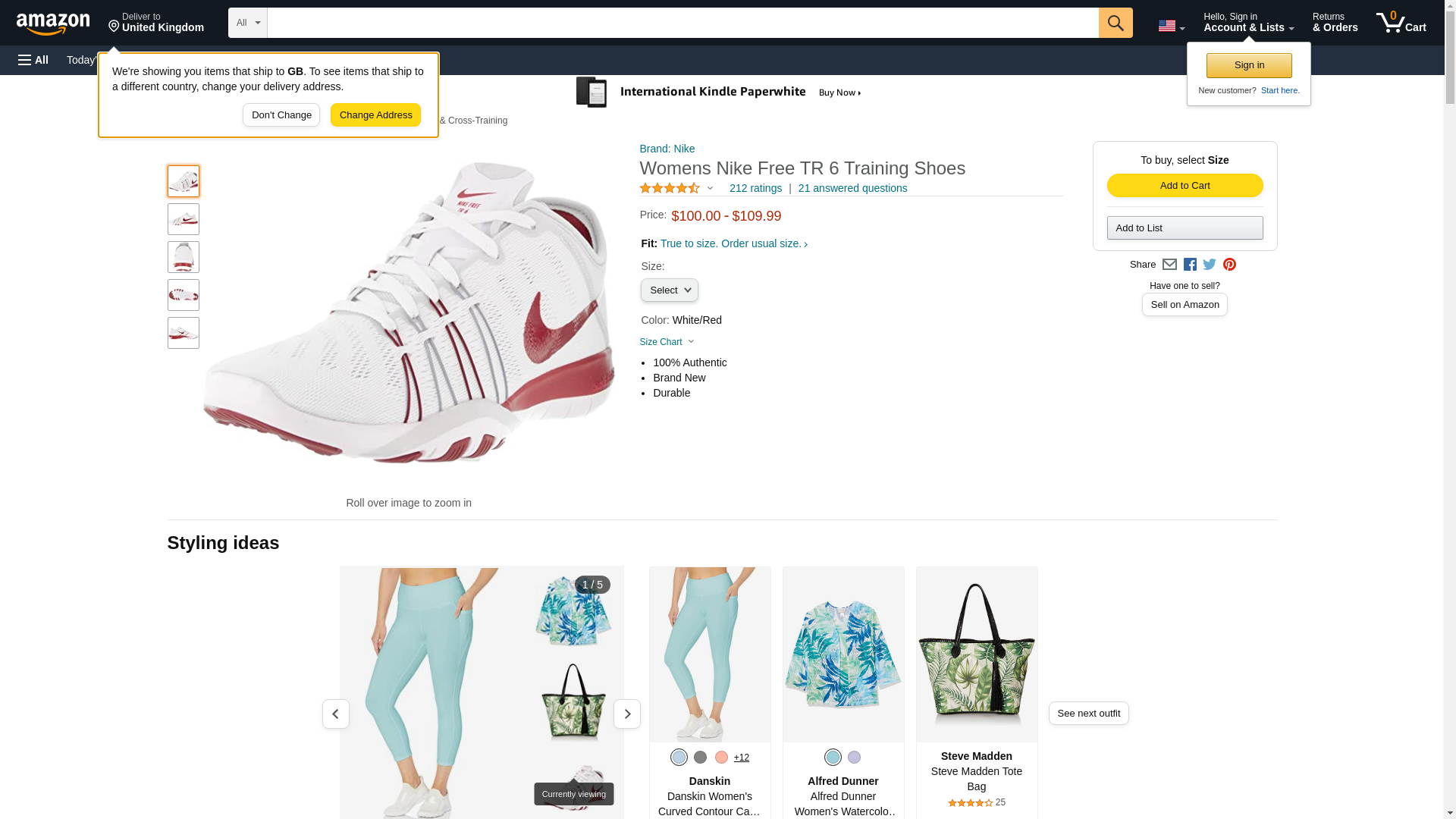The image size is (1456, 819).
Task: Share on Twitter icon
Action: pyautogui.click(x=1210, y=265)
